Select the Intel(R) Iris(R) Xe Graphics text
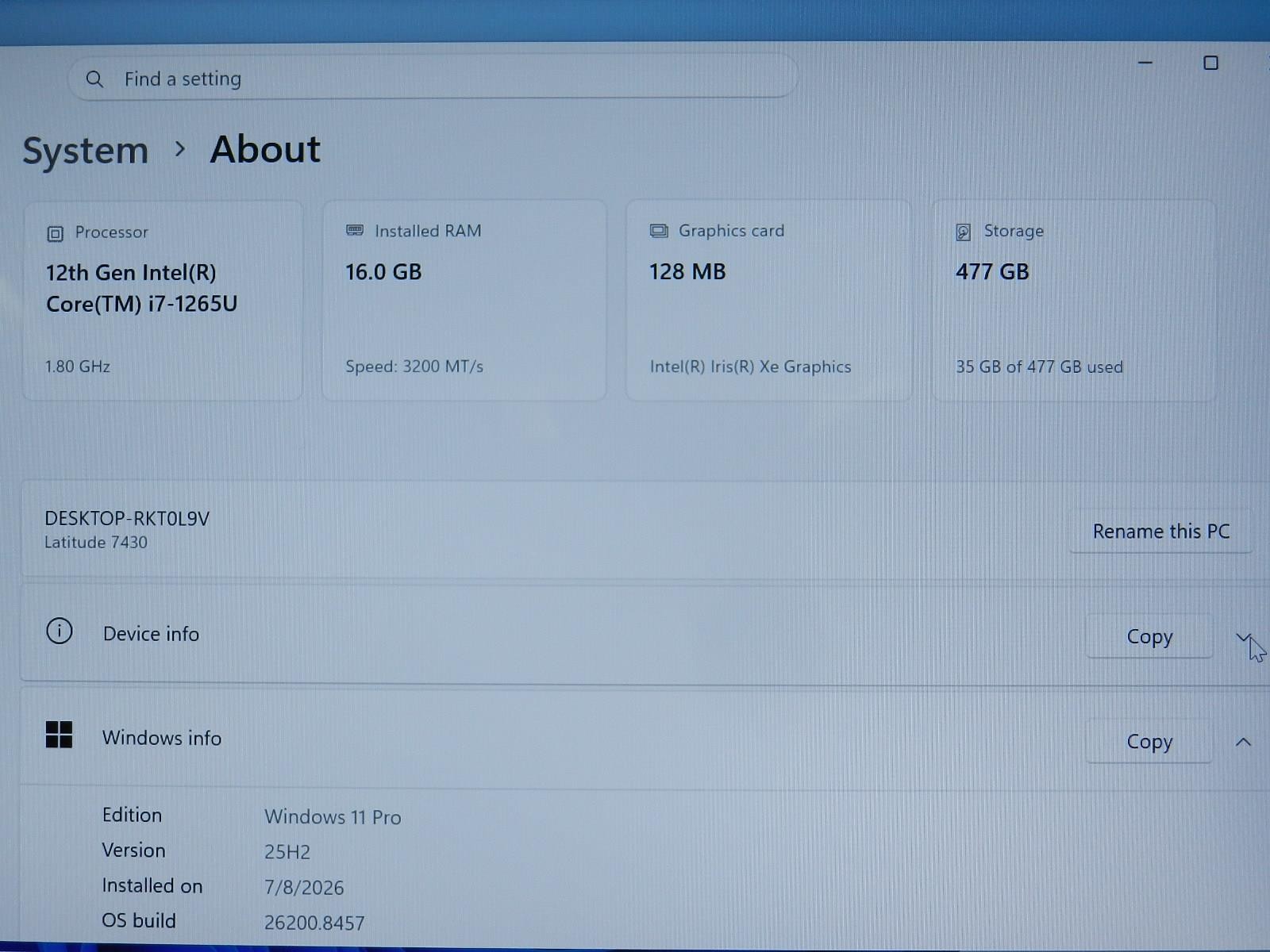The image size is (1270, 952). (x=750, y=367)
